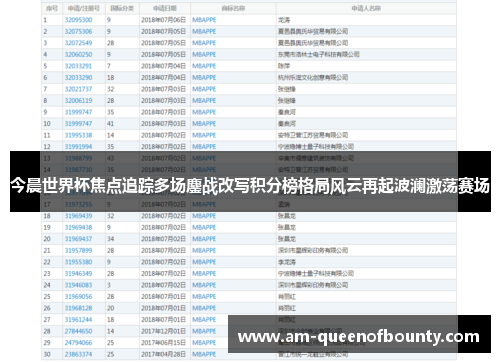This screenshot has height=362, width=500.
Task: Select the applicant name in row 21
Action: point(313,251)
